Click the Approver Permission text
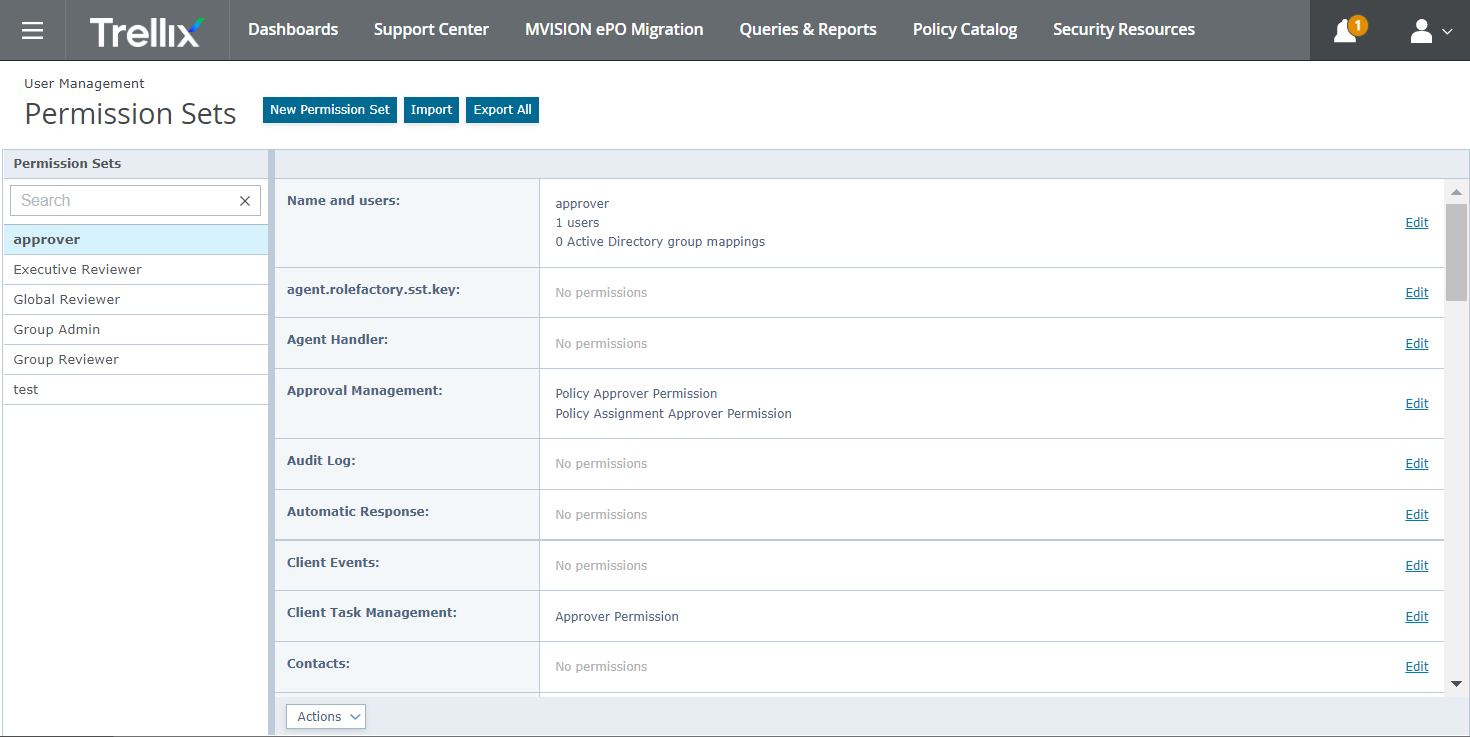 click(x=617, y=617)
